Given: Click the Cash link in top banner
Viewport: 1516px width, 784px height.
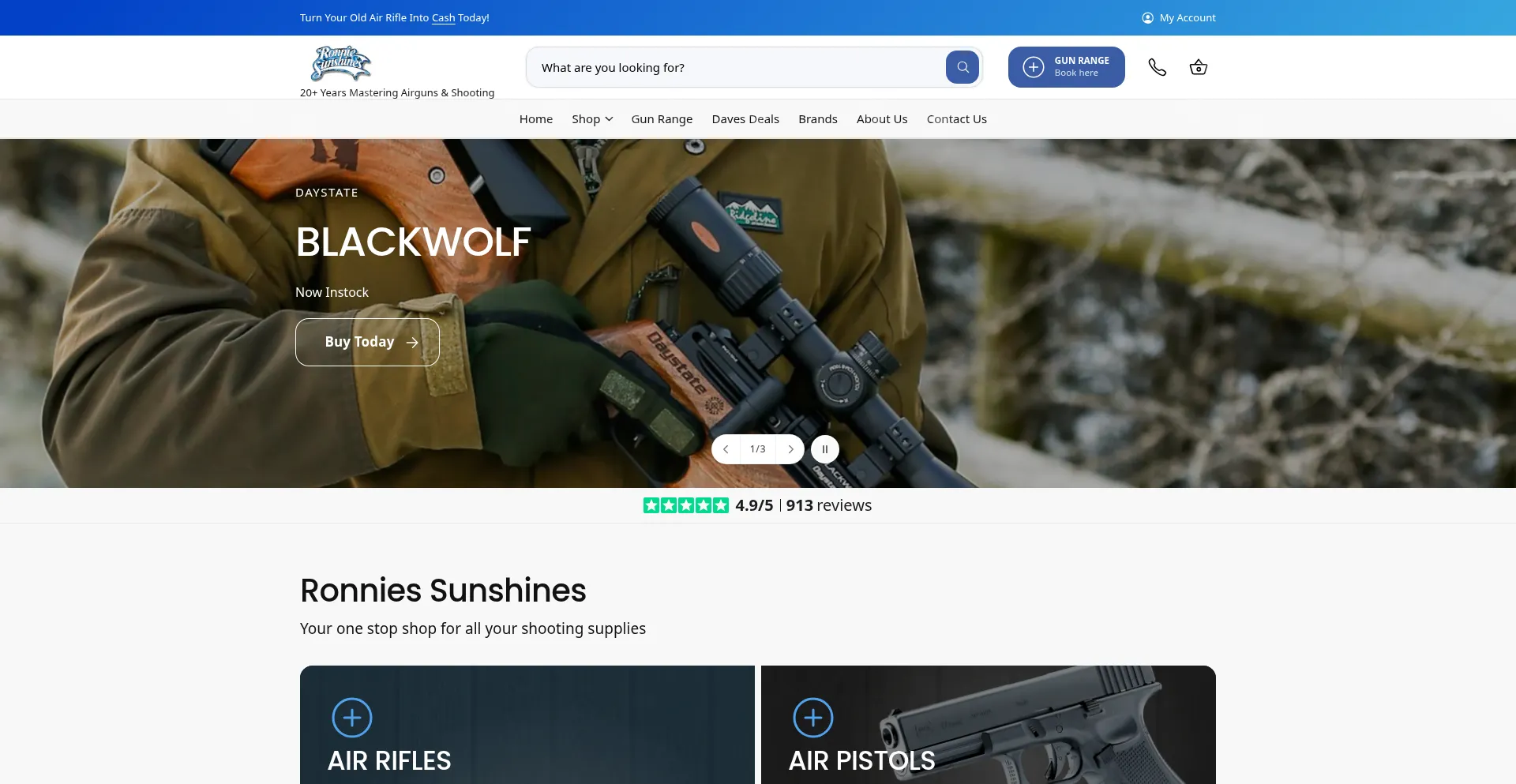Looking at the screenshot, I should [444, 17].
